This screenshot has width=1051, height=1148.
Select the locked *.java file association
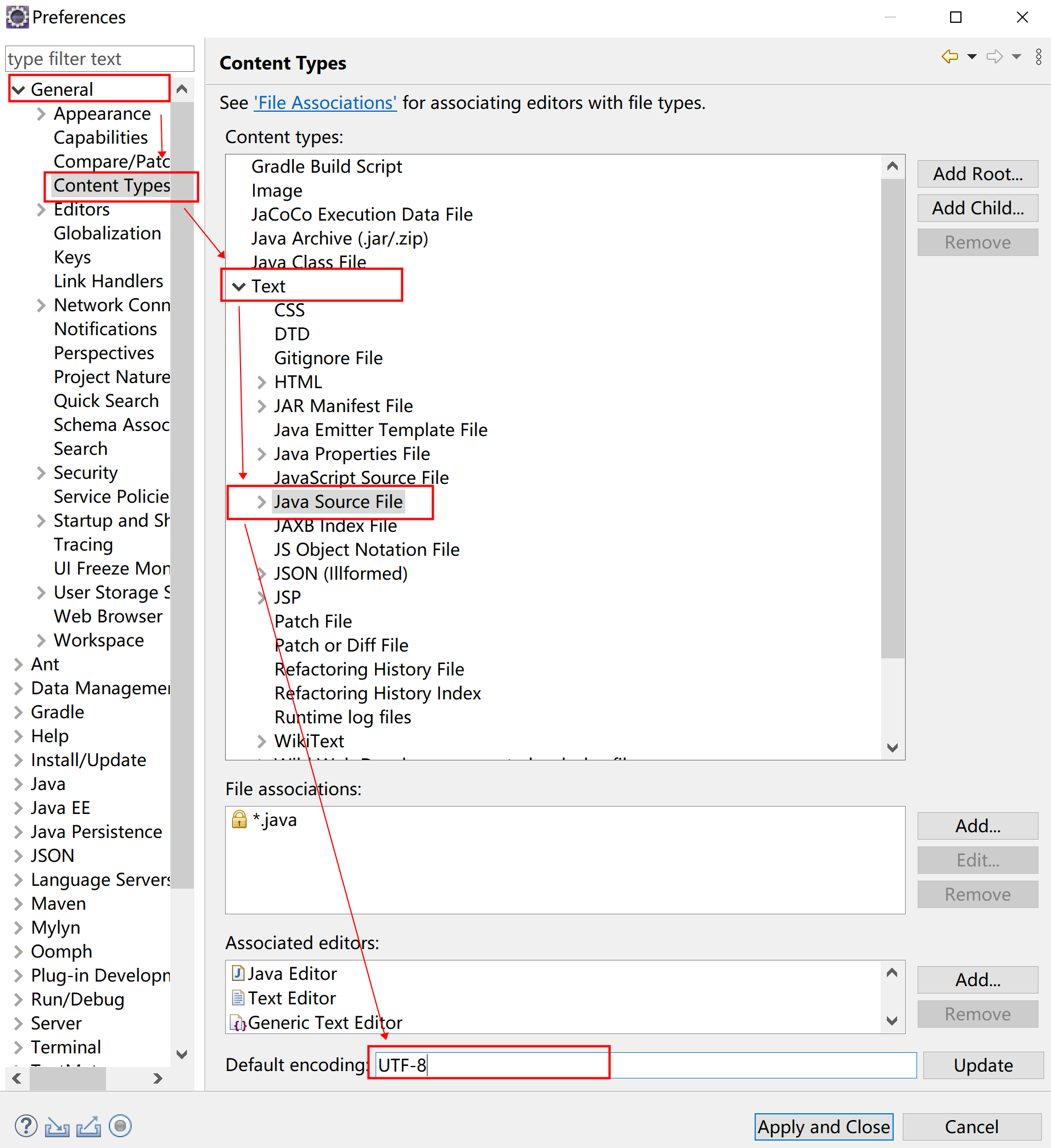(x=264, y=820)
